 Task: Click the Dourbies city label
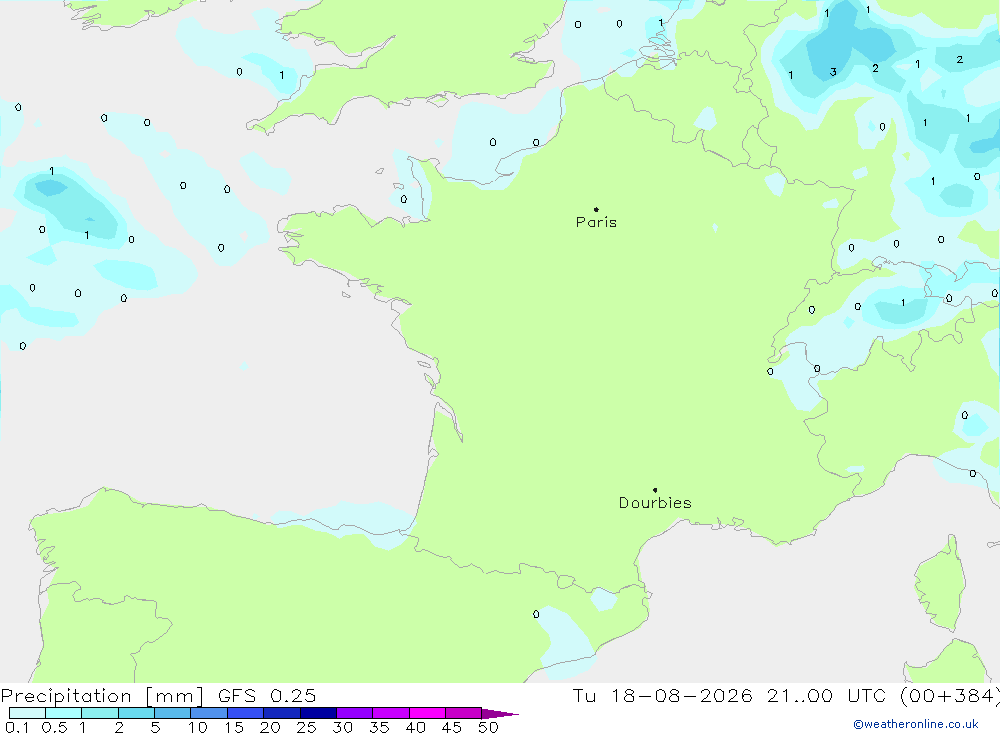tap(655, 503)
